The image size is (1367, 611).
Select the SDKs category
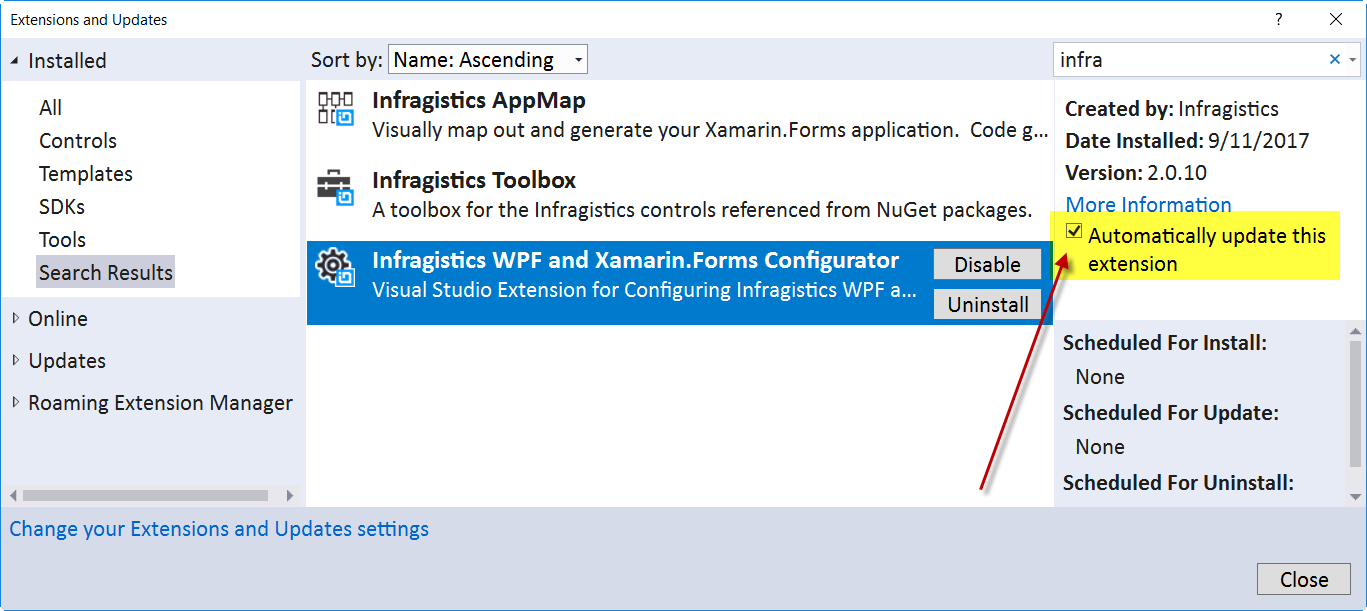[62, 207]
